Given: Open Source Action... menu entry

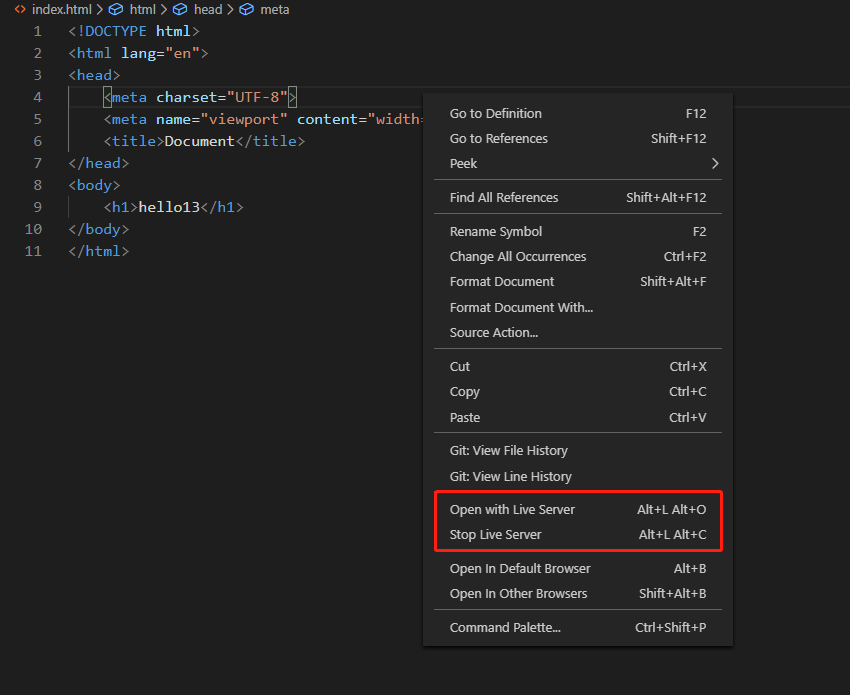Looking at the screenshot, I should click(494, 333).
